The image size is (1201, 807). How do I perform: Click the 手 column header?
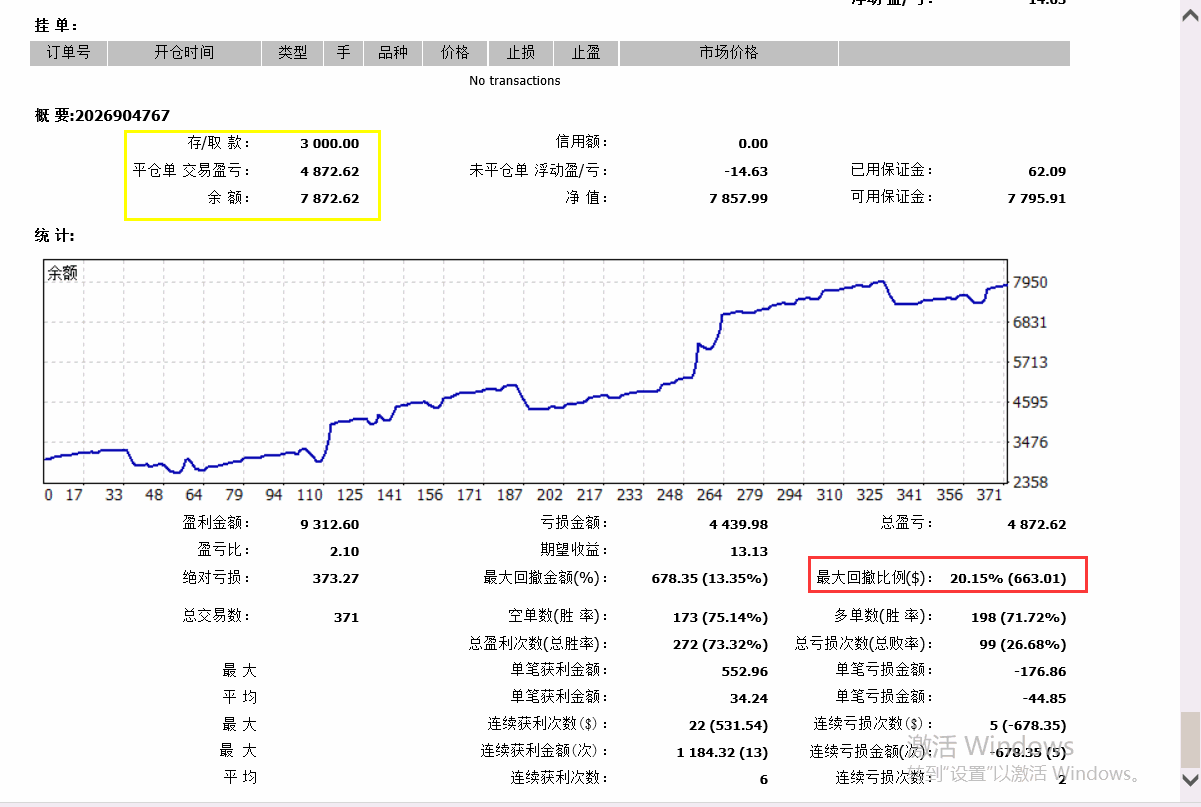343,53
